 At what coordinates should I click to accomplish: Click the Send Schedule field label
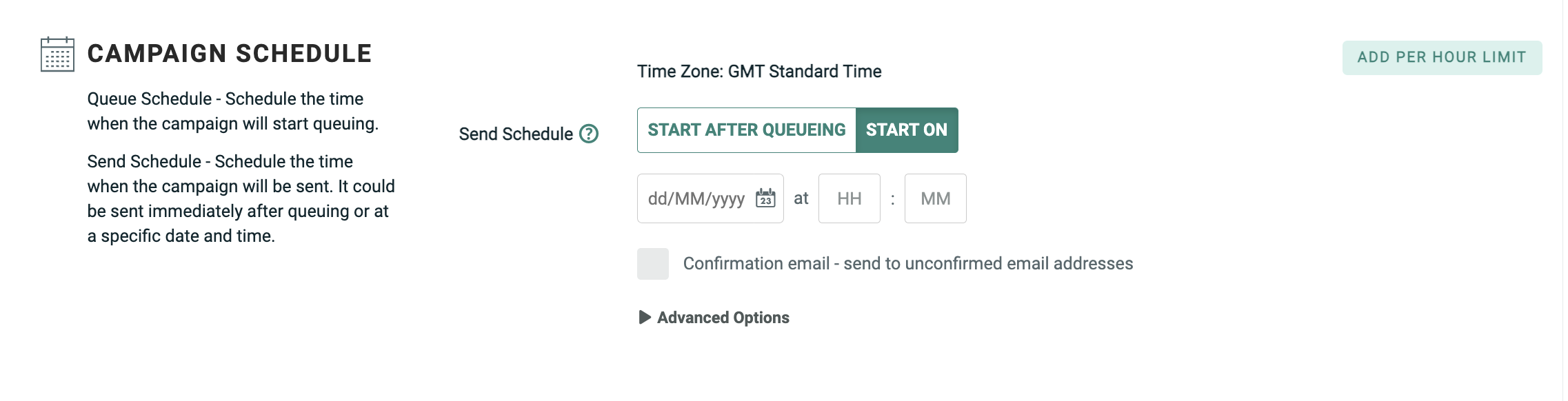516,134
